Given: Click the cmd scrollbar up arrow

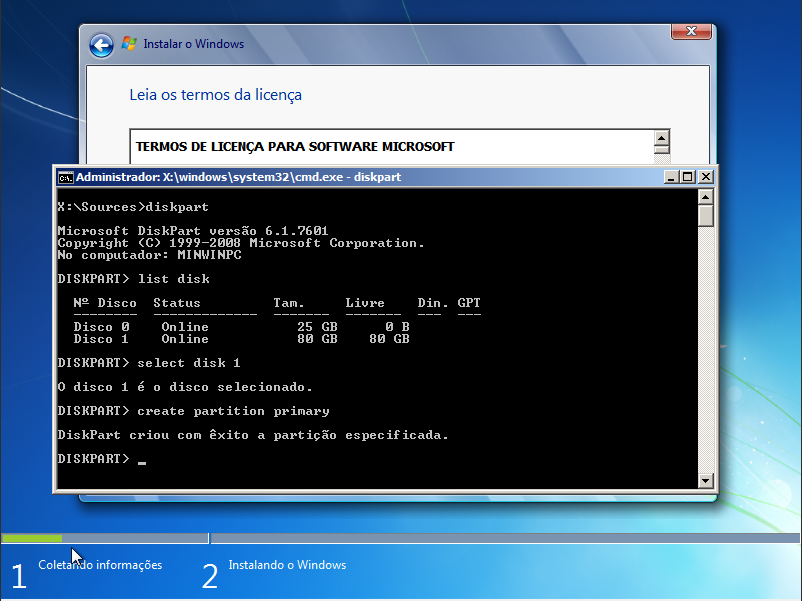Looking at the screenshot, I should tap(706, 197).
